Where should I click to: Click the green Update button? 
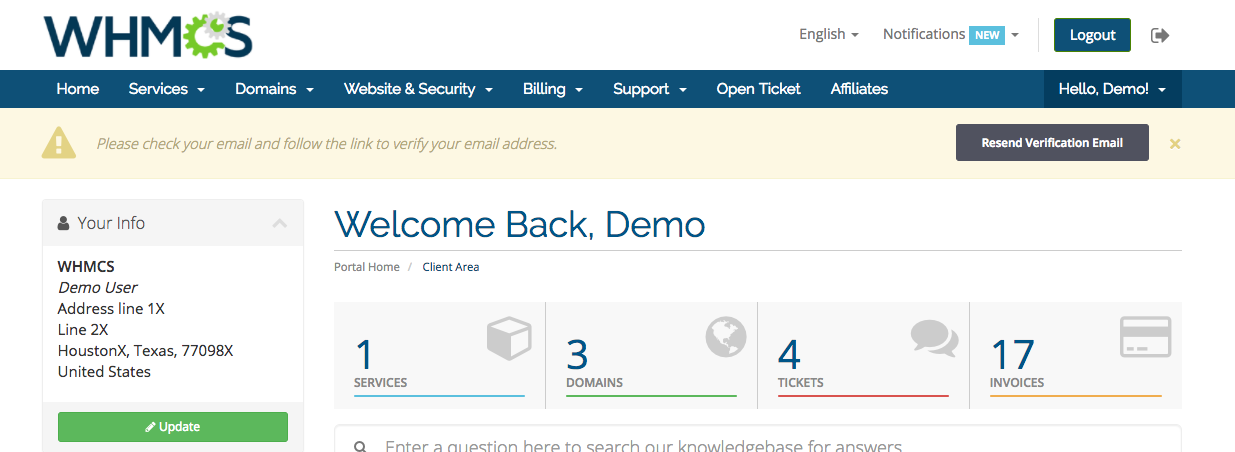(173, 427)
